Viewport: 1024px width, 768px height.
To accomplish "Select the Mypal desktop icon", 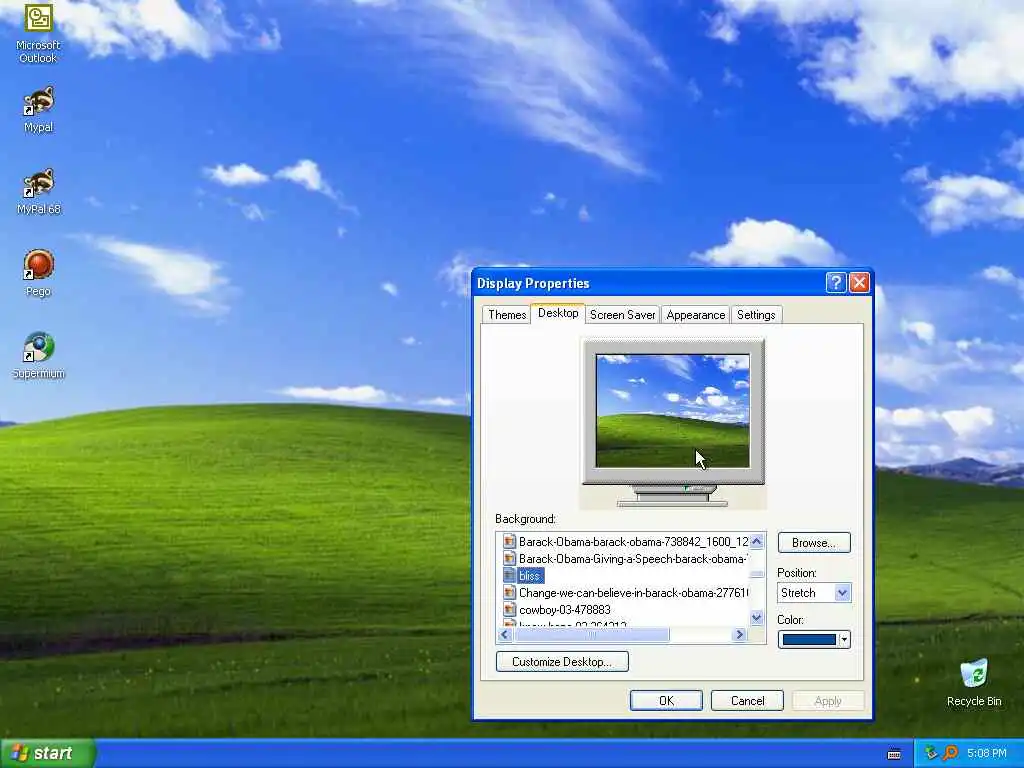I will (x=39, y=109).
